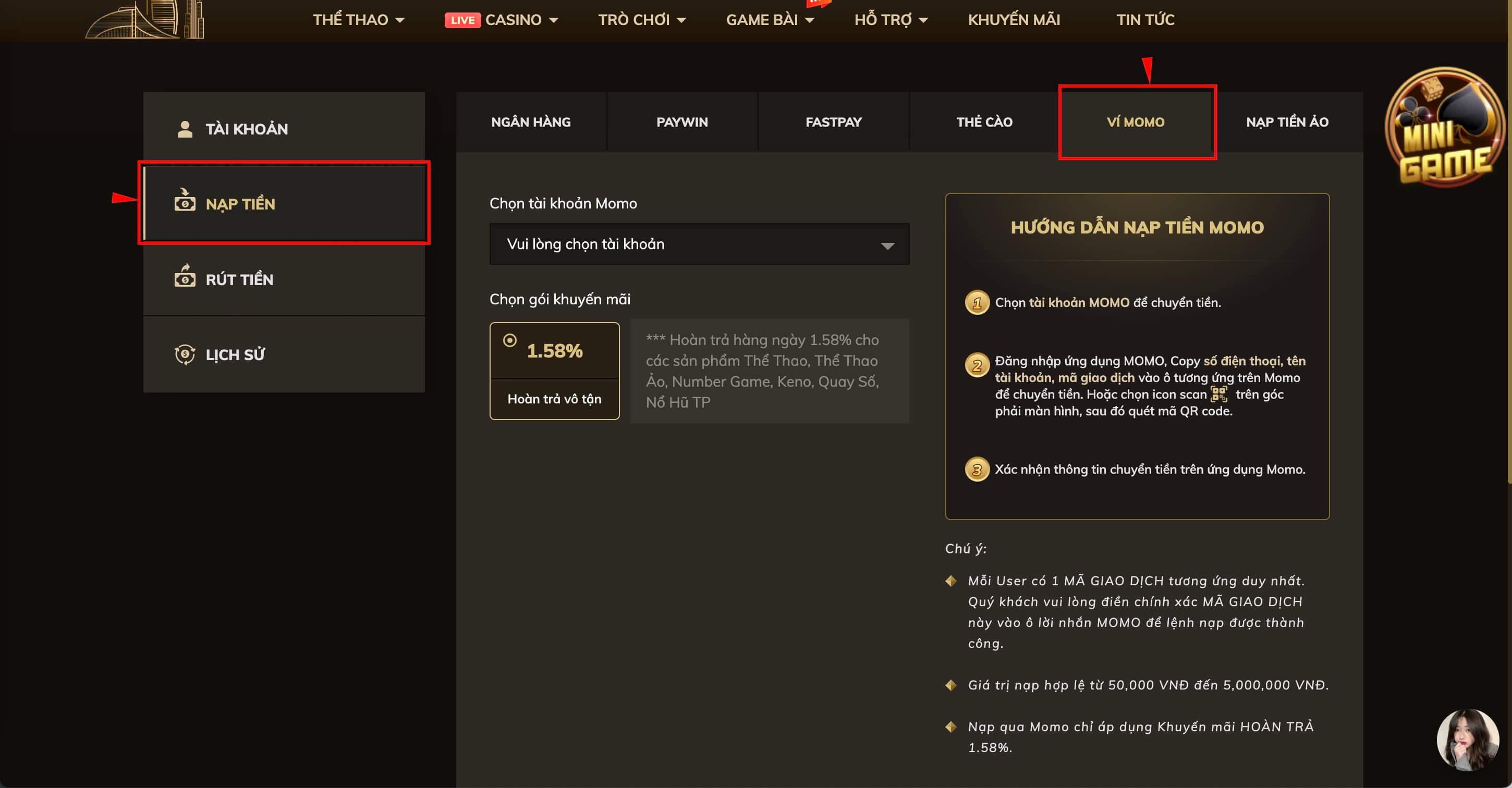Open live chat support avatar
Image resolution: width=1512 pixels, height=788 pixels.
(1467, 740)
